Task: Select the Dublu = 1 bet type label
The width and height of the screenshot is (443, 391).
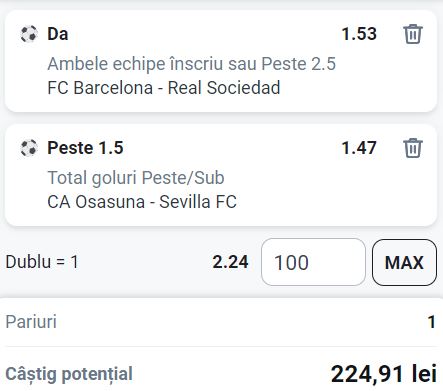Action: pyautogui.click(x=42, y=262)
